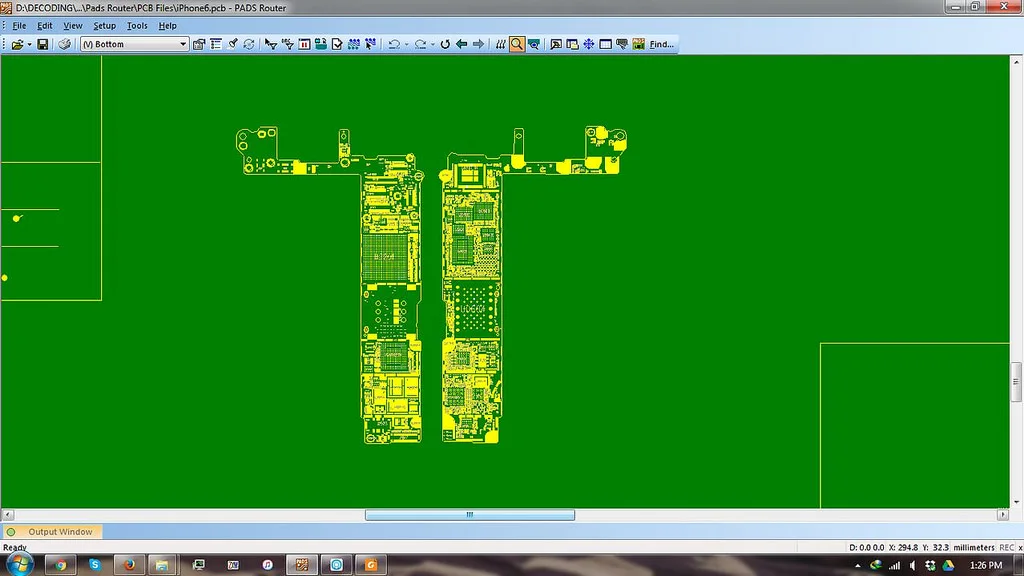Click the green back arrow icon

pyautogui.click(x=461, y=44)
